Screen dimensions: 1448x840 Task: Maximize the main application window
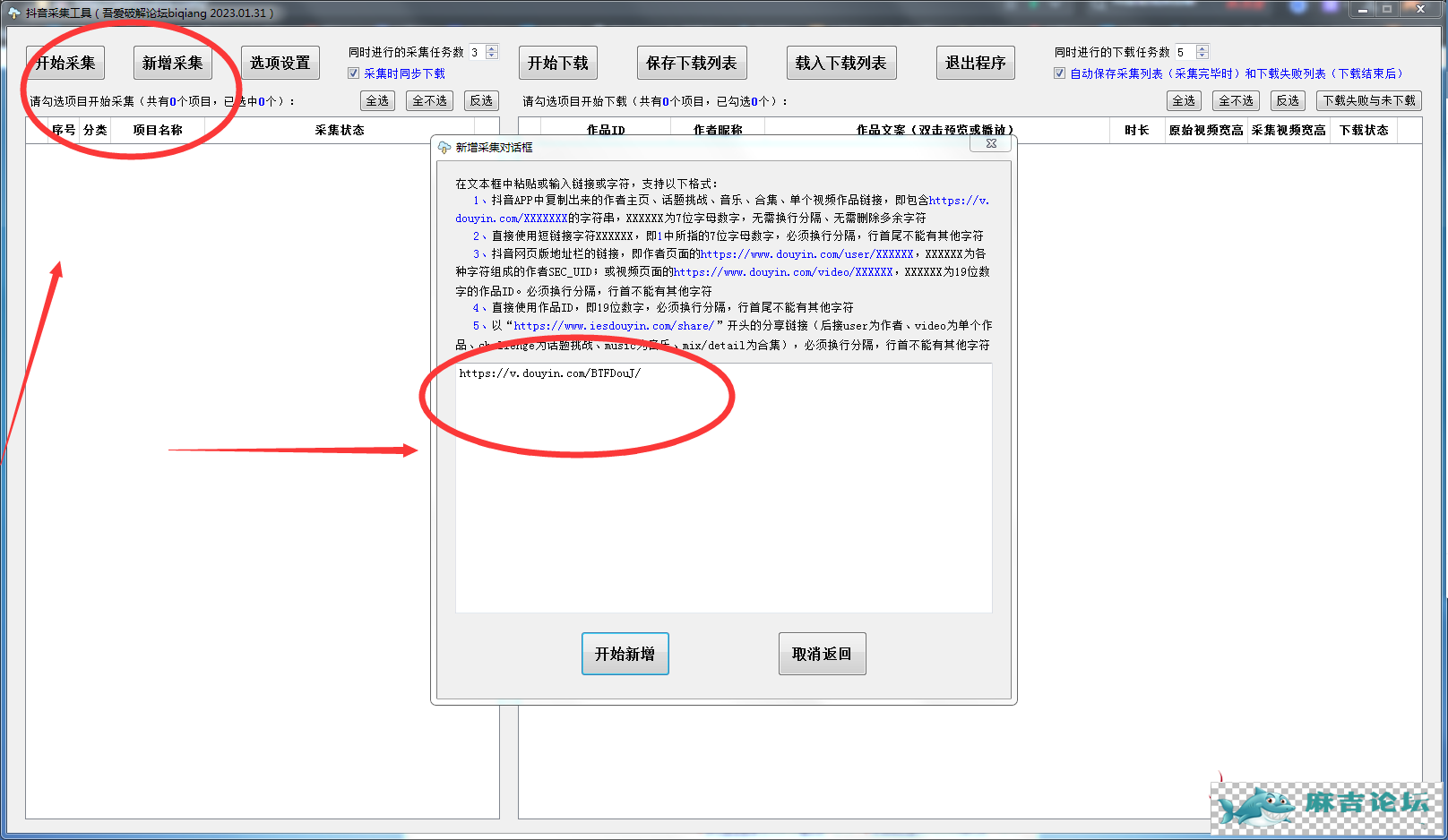[x=1387, y=9]
